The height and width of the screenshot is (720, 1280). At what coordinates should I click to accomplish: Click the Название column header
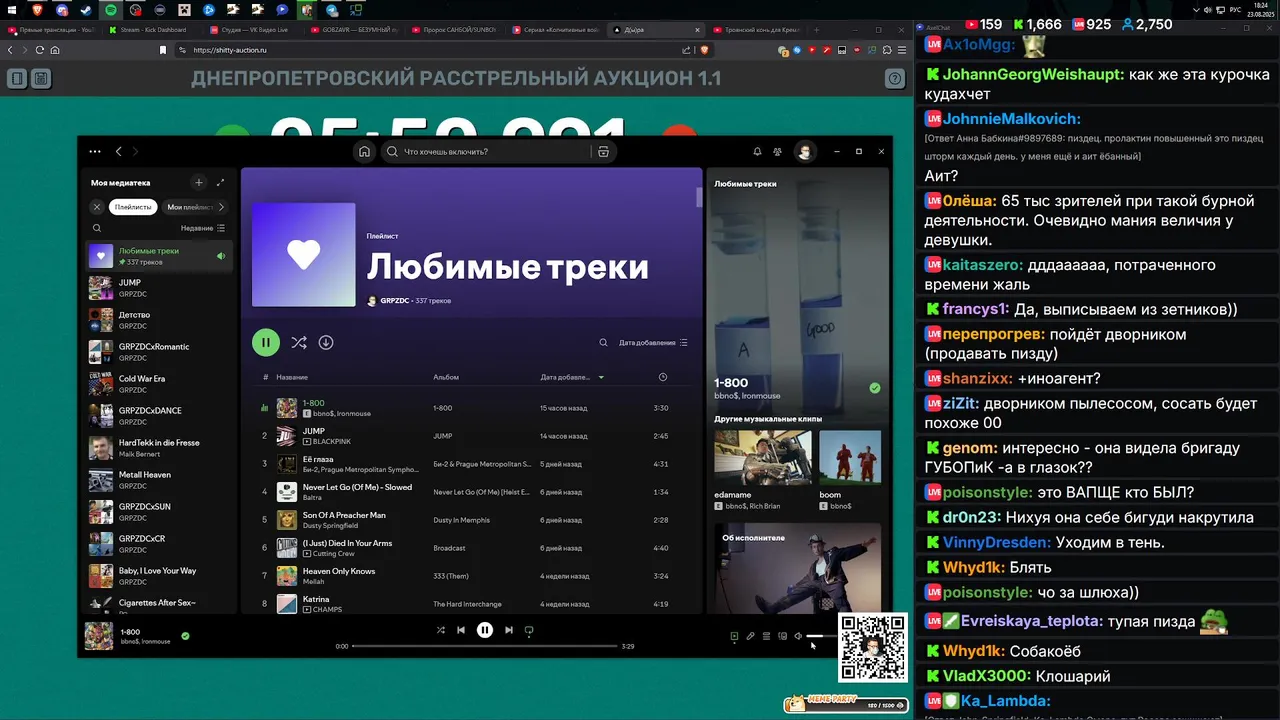pyautogui.click(x=292, y=377)
